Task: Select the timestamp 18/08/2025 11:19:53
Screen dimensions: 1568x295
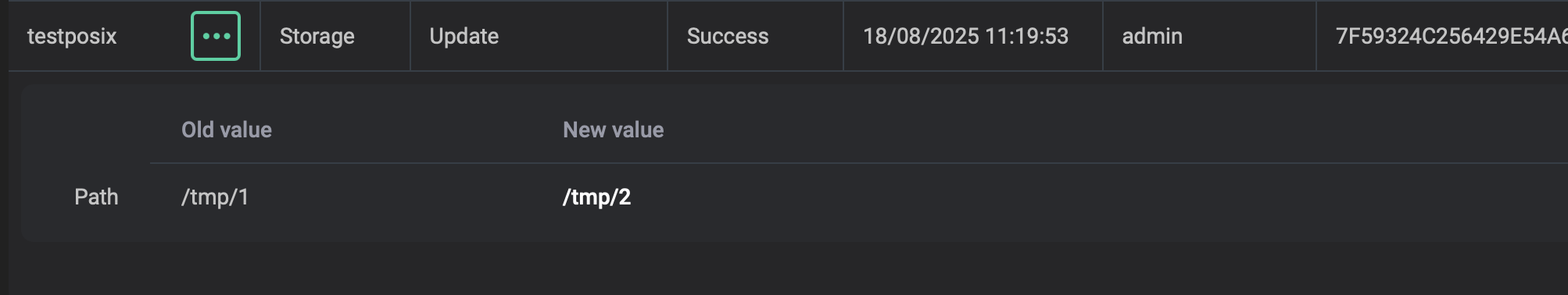Action: [965, 36]
